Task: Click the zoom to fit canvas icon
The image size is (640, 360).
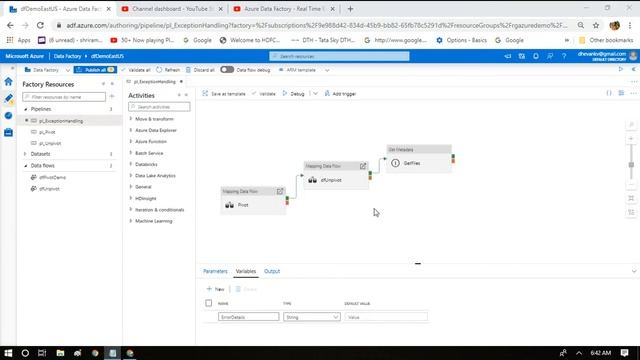Action: pyautogui.click(x=631, y=198)
